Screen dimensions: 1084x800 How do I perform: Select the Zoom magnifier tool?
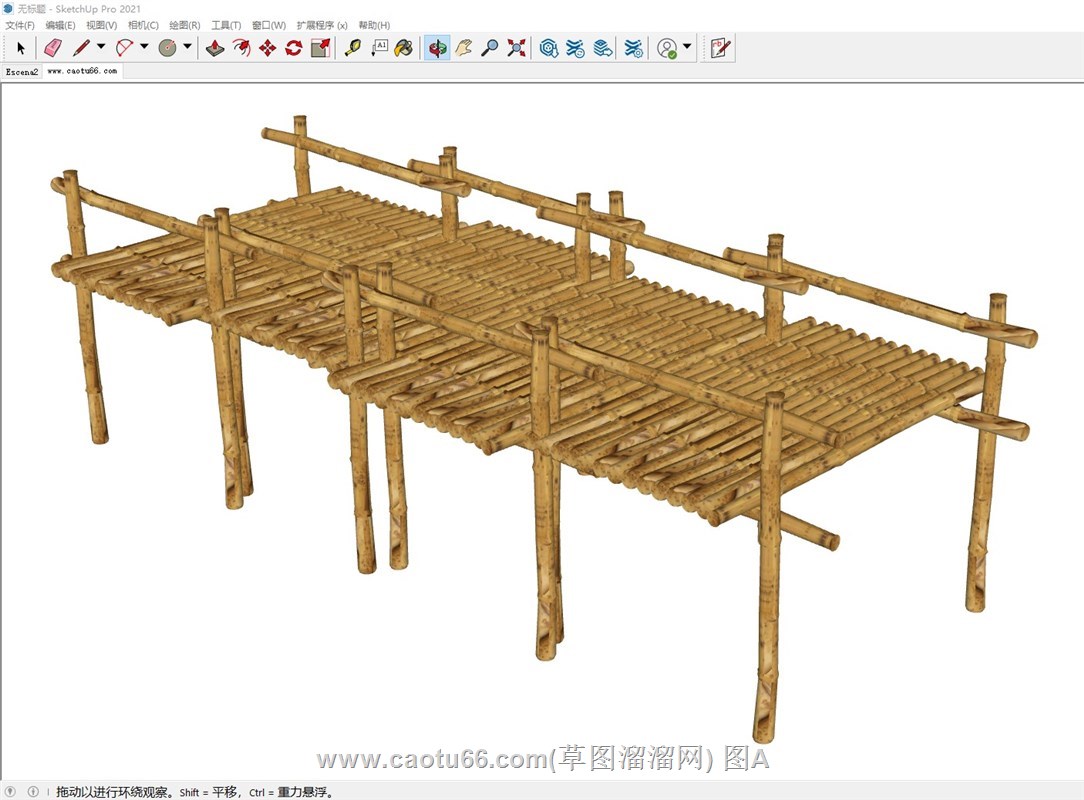pyautogui.click(x=489, y=47)
